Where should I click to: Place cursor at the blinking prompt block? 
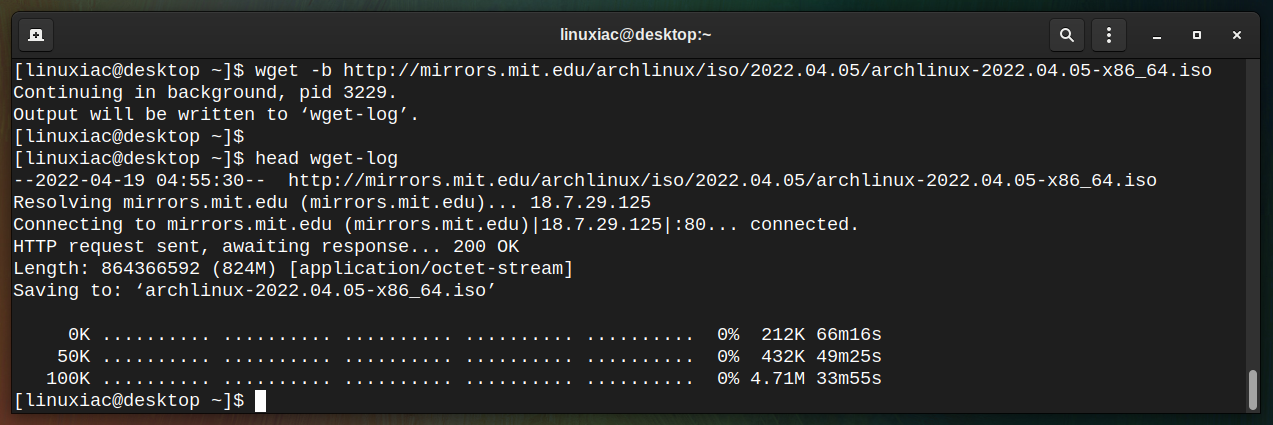point(261,401)
